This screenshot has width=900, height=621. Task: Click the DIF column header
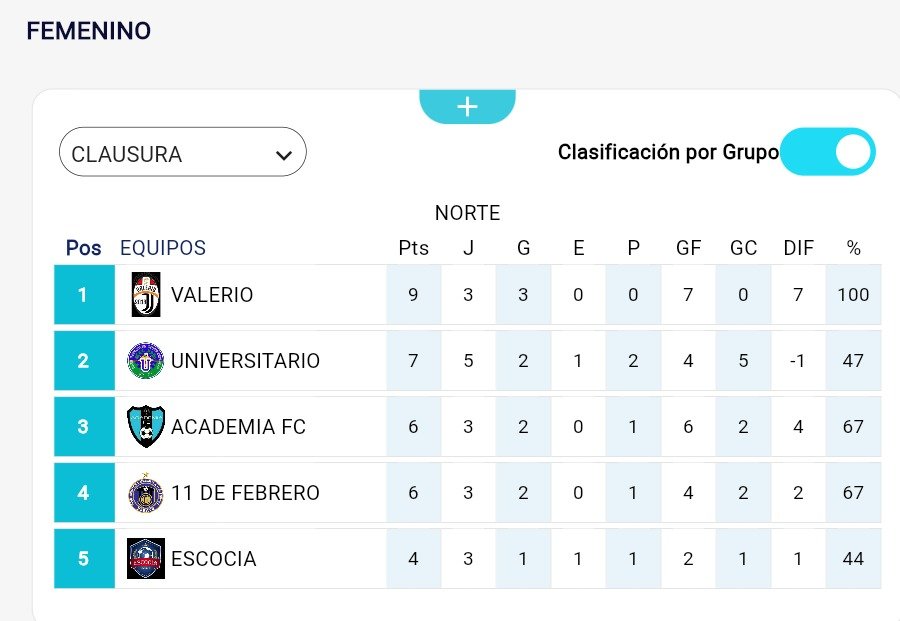click(x=798, y=248)
